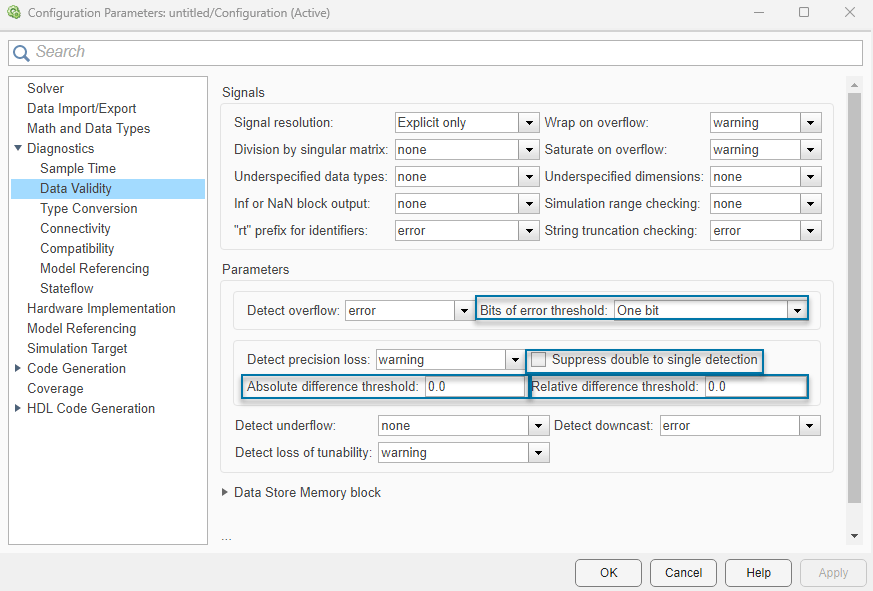Open Inf or NaN block output dropdown
This screenshot has height=591, width=873.
pos(467,203)
